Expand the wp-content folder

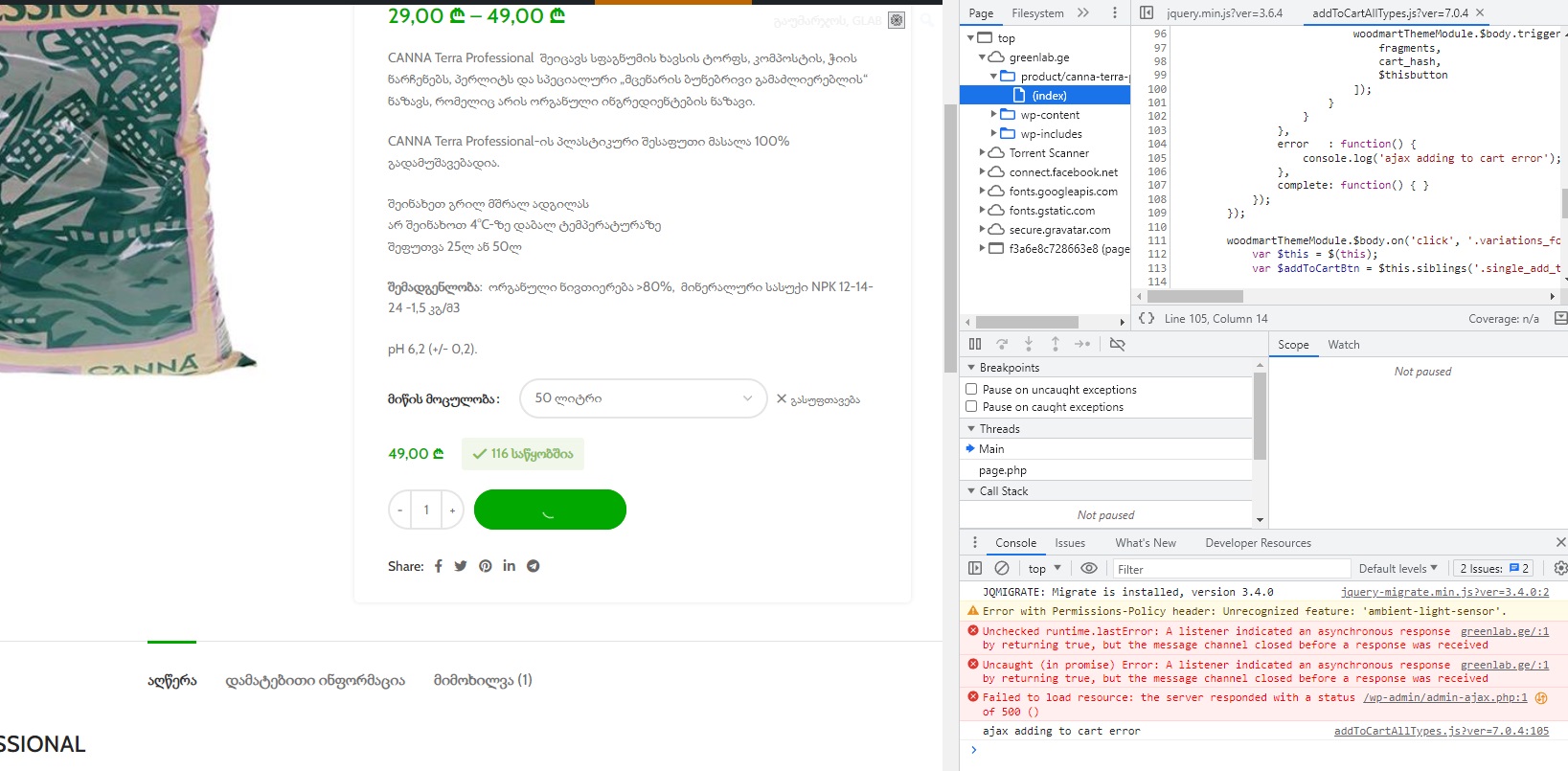coord(993,115)
